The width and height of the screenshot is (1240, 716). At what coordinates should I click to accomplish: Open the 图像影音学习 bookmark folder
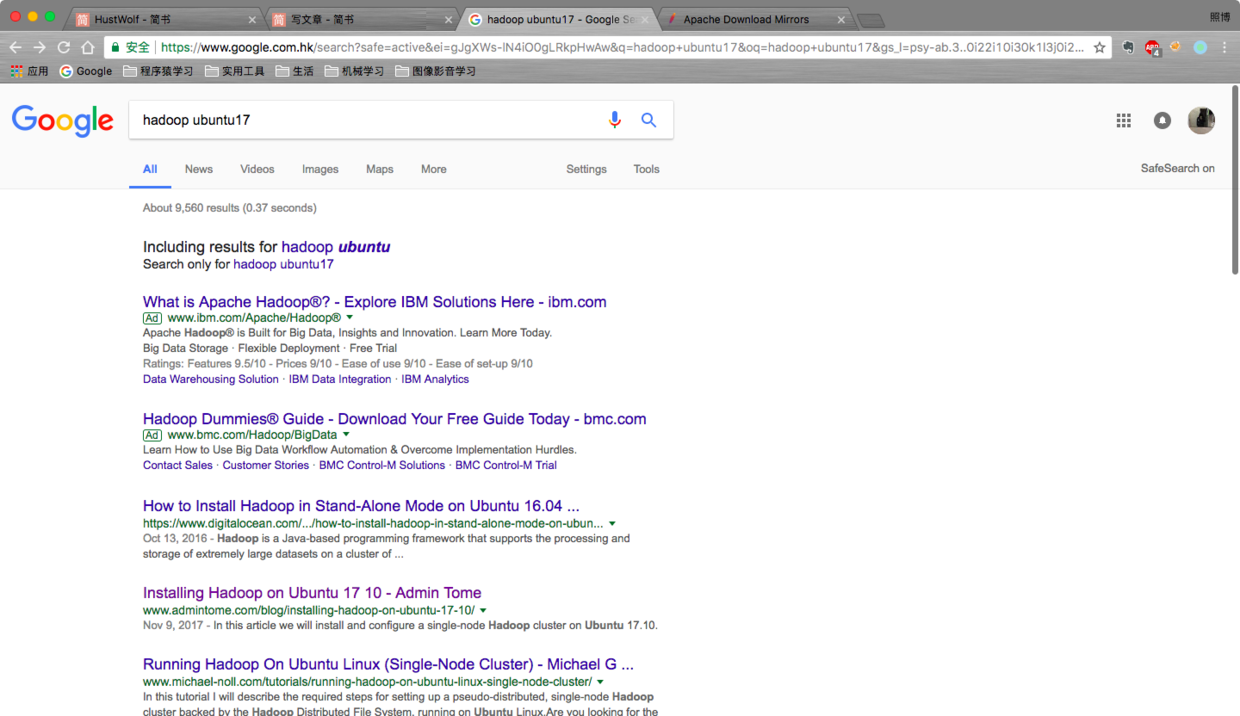(x=435, y=71)
